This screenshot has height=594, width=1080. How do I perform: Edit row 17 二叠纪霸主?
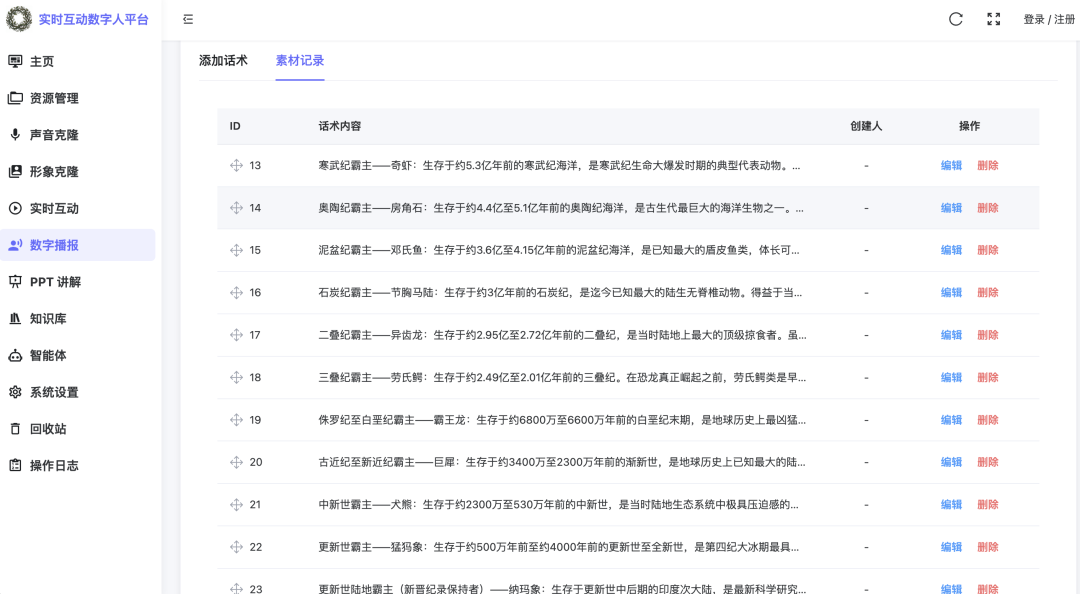coord(951,335)
